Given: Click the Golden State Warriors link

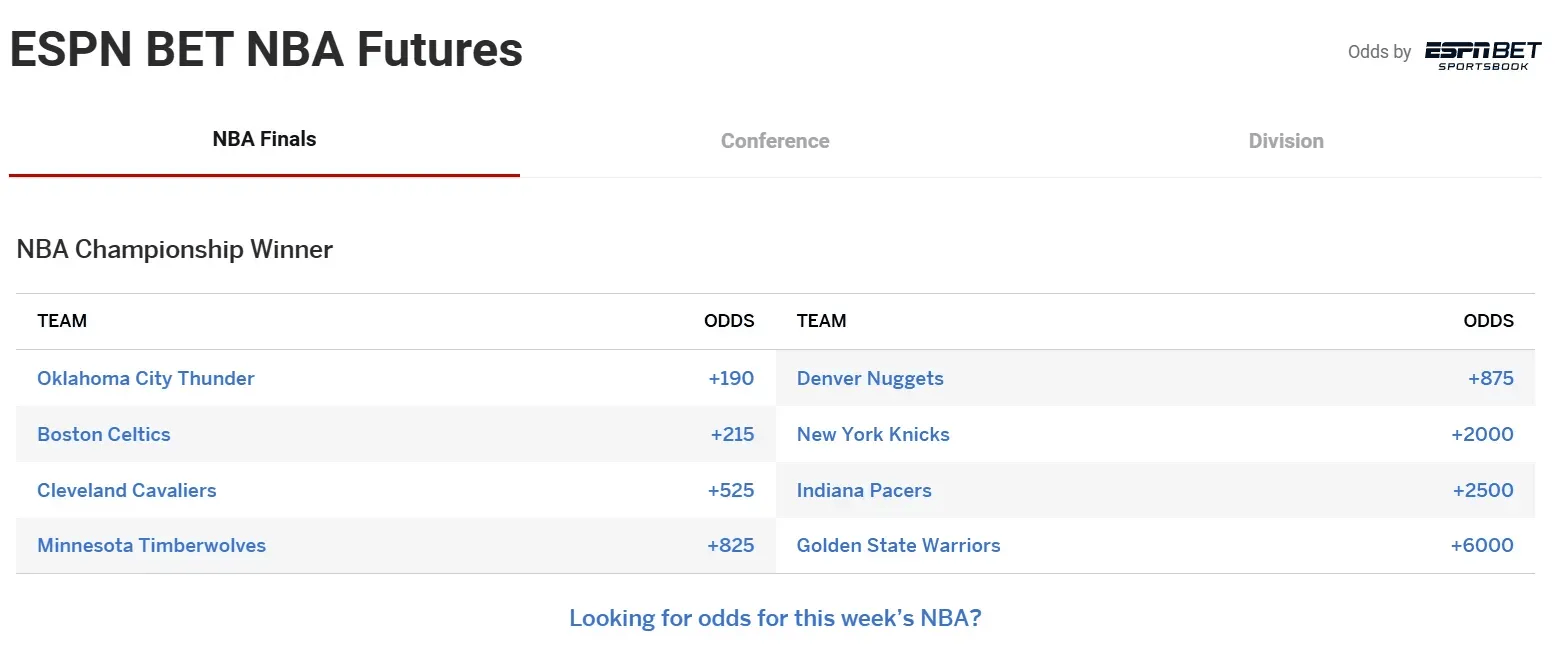Looking at the screenshot, I should (899, 546).
